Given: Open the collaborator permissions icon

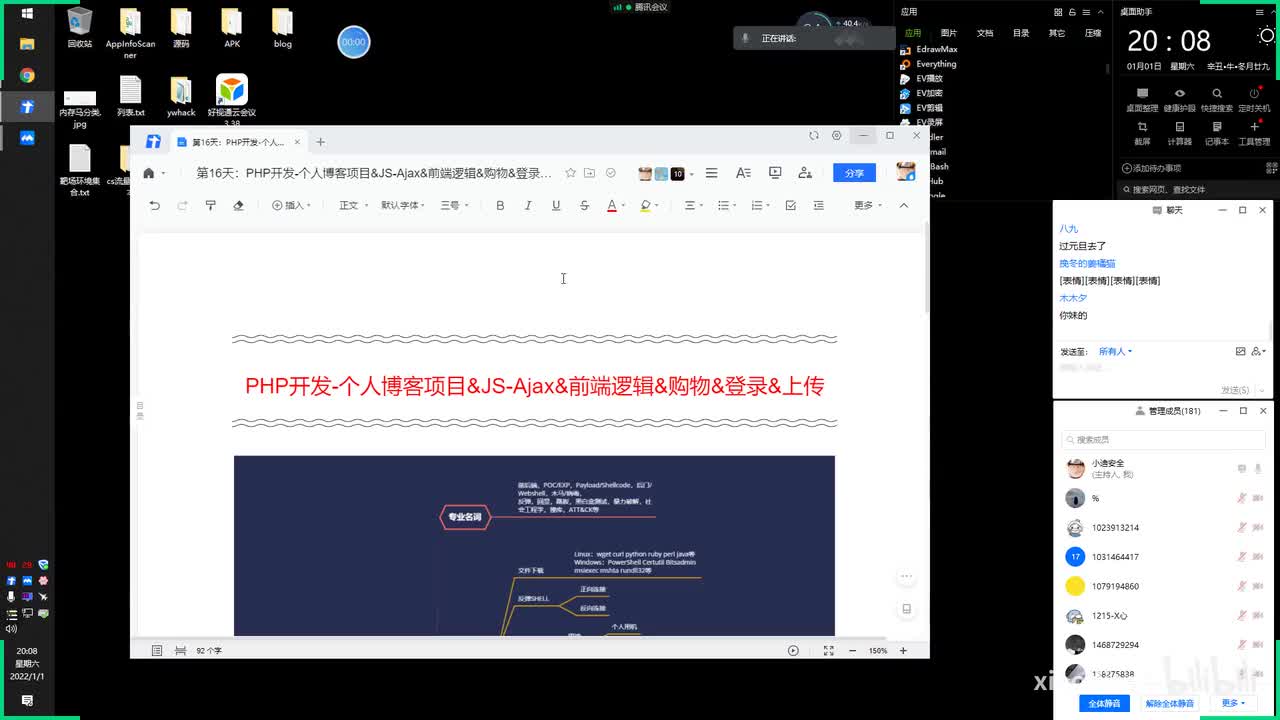Looking at the screenshot, I should tap(805, 173).
